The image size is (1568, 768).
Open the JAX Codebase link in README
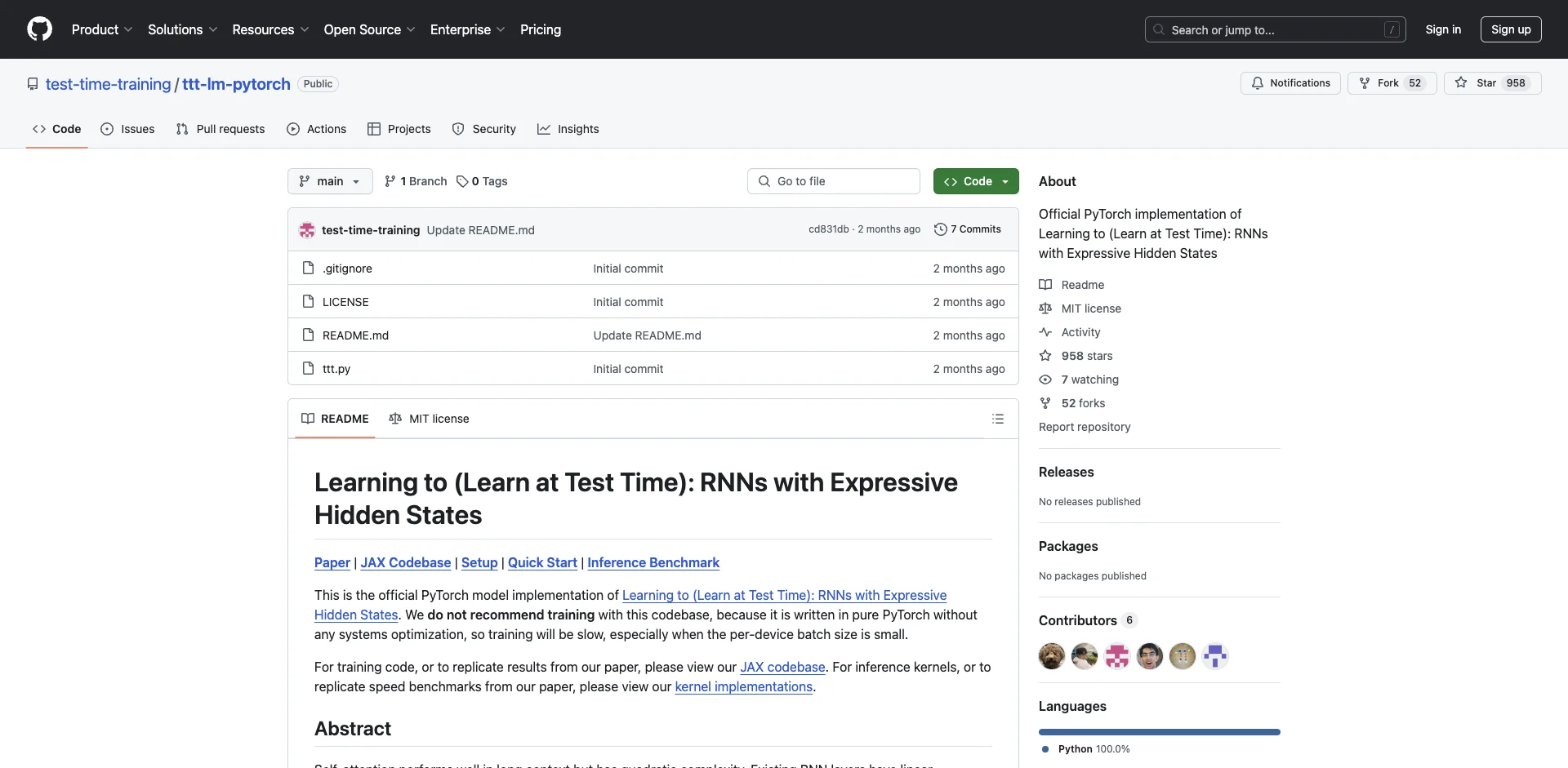[406, 562]
